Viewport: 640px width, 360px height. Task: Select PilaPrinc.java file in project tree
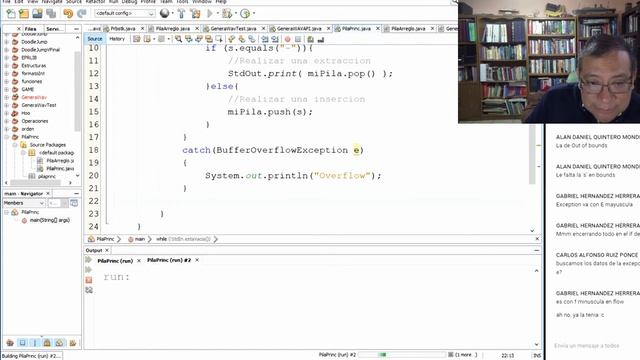60,168
